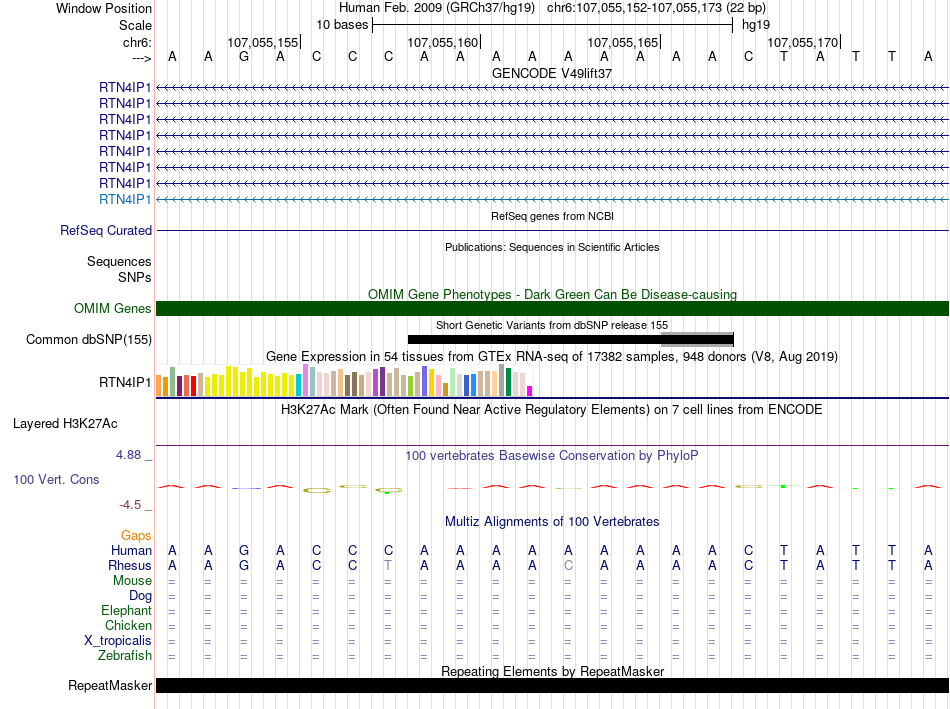Click the Elephant species row label
This screenshot has height=709, width=950.
(126, 611)
